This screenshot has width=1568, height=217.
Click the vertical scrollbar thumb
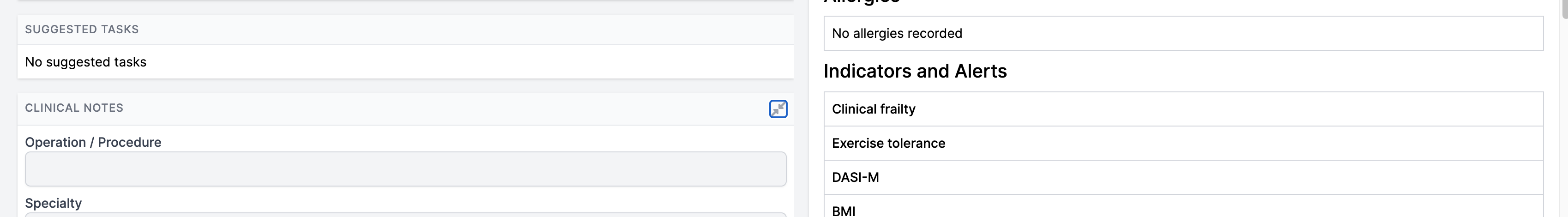click(1564, 7)
